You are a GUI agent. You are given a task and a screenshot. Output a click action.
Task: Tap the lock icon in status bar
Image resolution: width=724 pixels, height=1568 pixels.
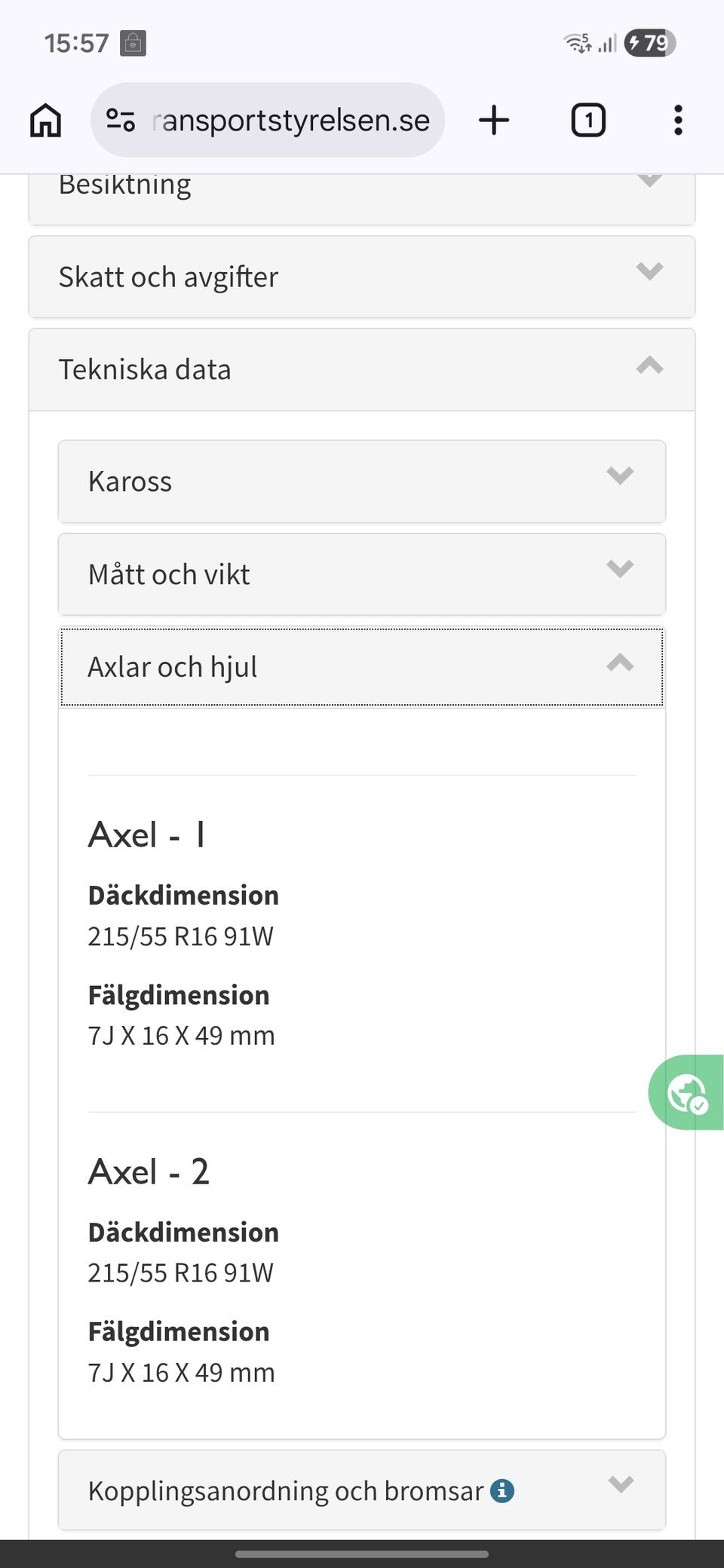[x=133, y=43]
